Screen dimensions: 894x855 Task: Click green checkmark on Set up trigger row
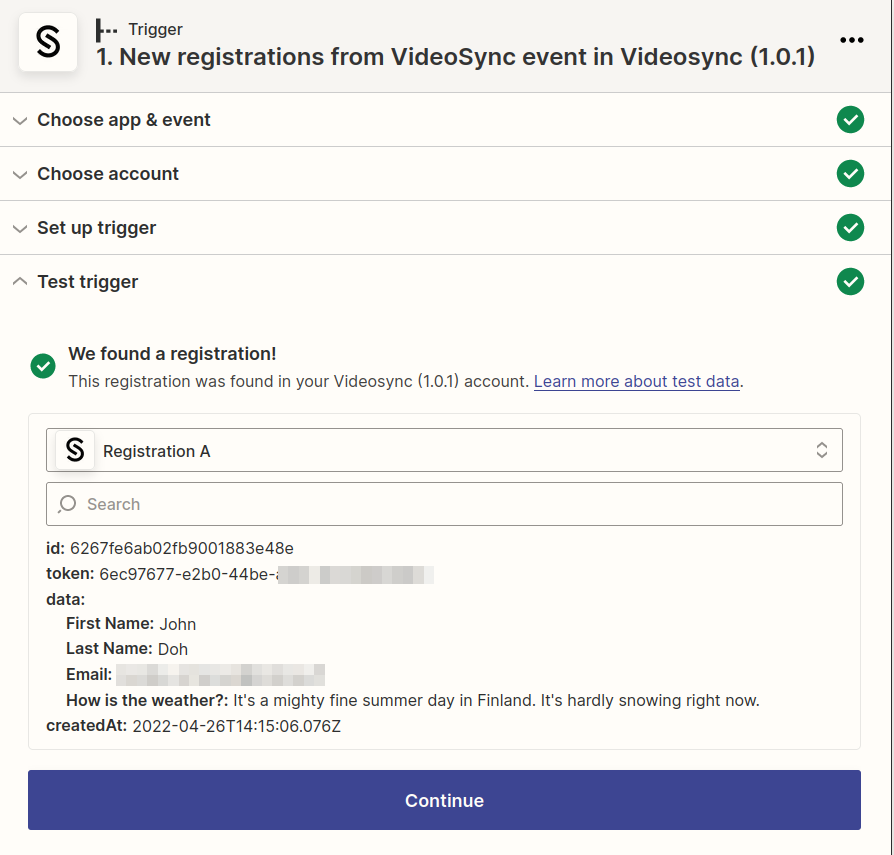click(x=850, y=228)
